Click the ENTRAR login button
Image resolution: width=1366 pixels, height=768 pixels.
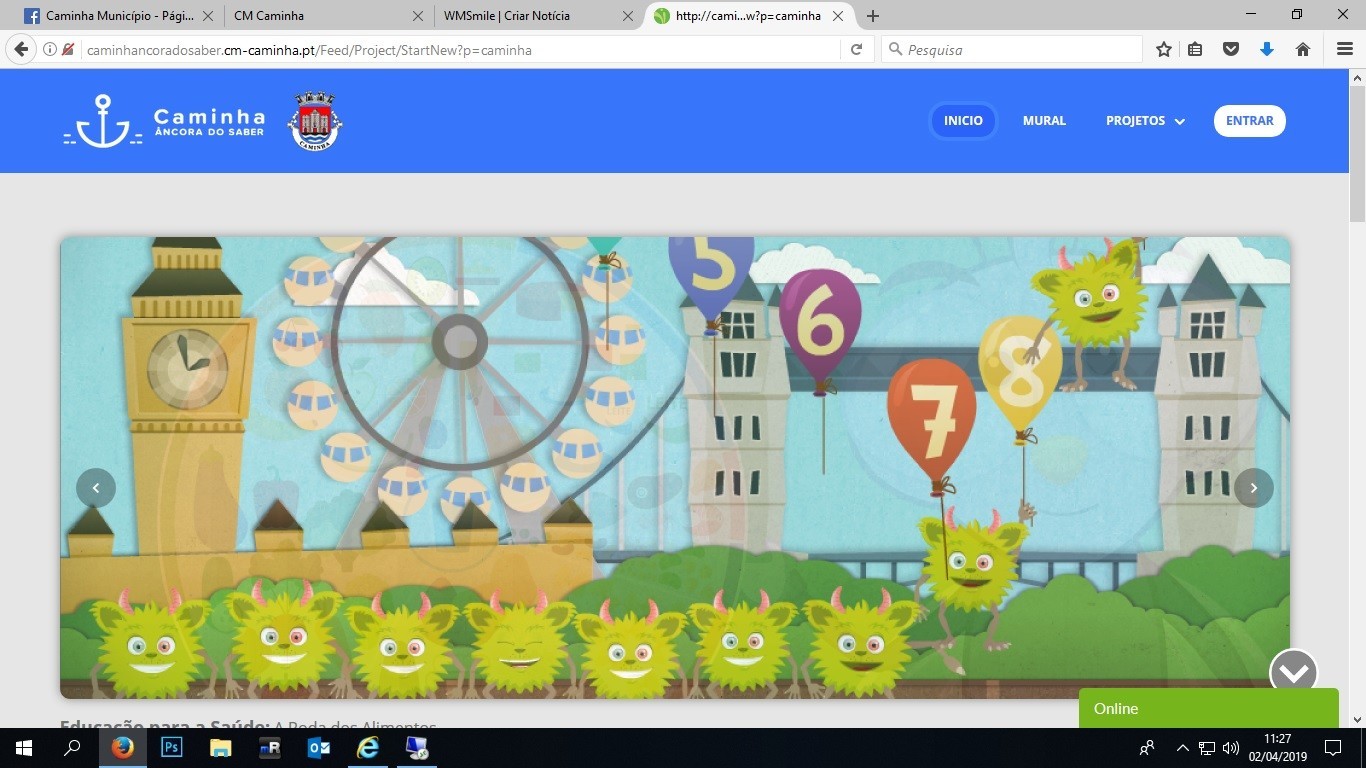tap(1249, 121)
